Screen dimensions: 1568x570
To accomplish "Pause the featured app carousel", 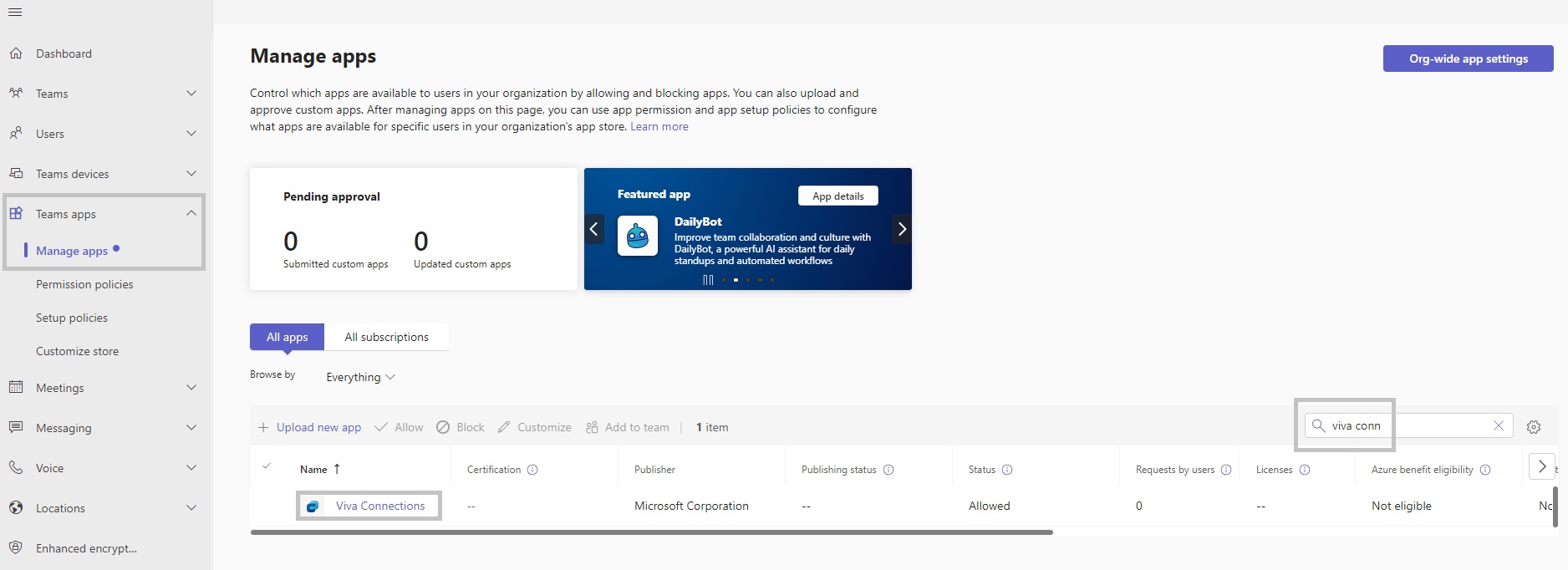I will [708, 280].
